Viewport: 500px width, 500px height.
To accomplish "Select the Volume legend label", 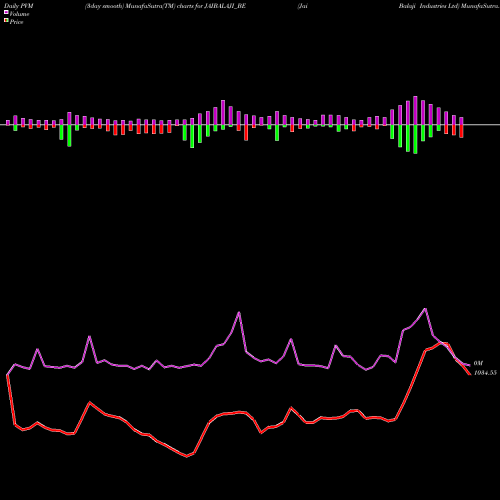I will 19,14.
